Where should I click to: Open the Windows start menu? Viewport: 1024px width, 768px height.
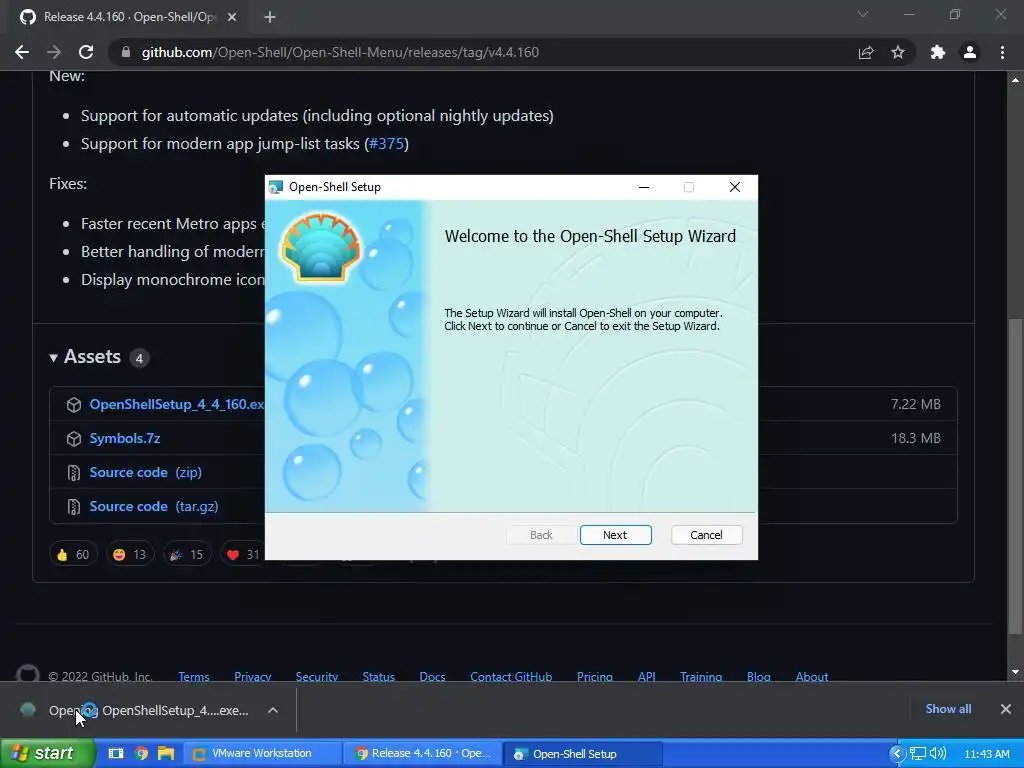(48, 753)
